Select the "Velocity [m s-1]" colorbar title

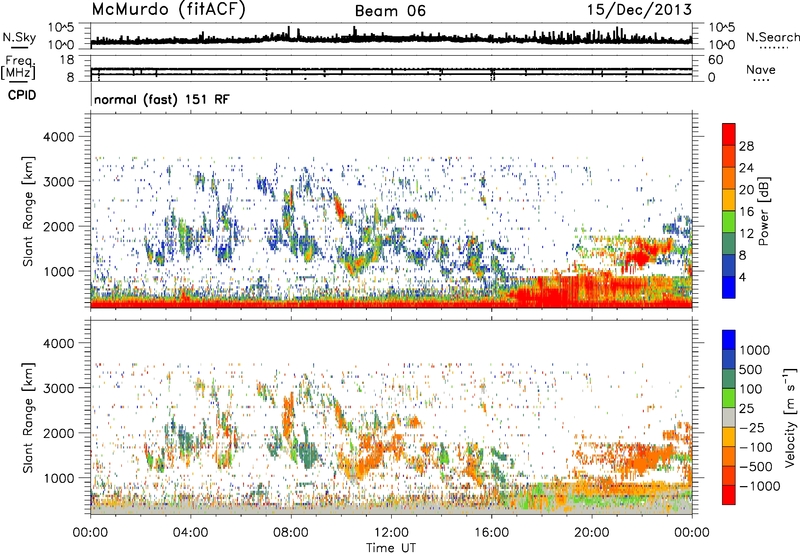pyautogui.click(x=790, y=417)
